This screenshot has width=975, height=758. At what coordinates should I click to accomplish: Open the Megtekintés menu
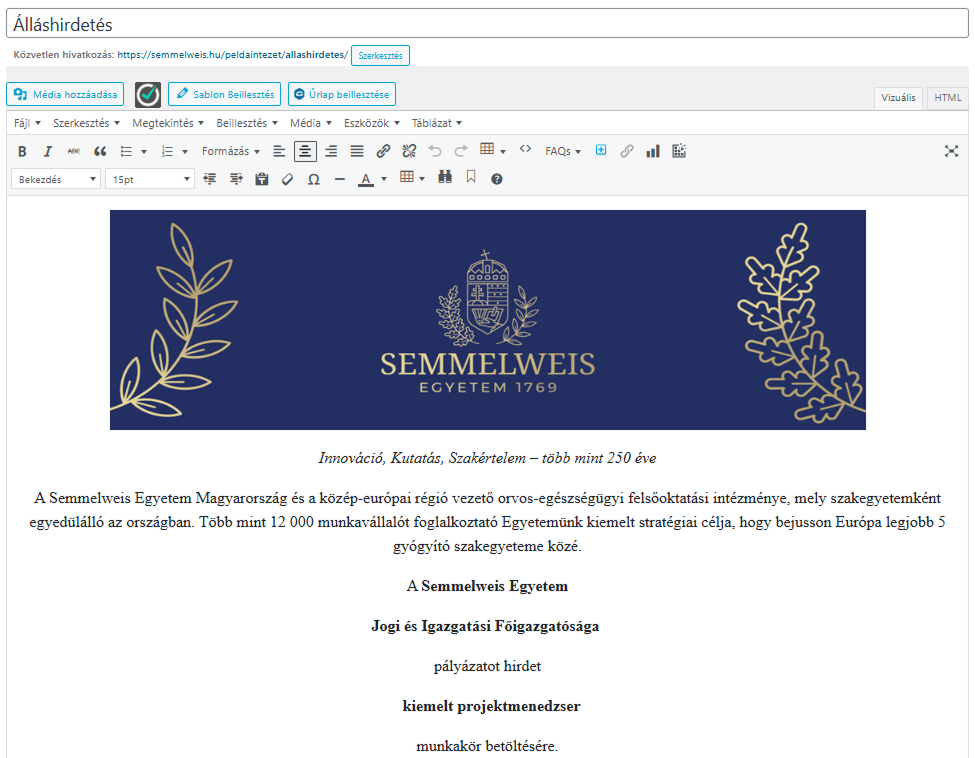pos(168,123)
